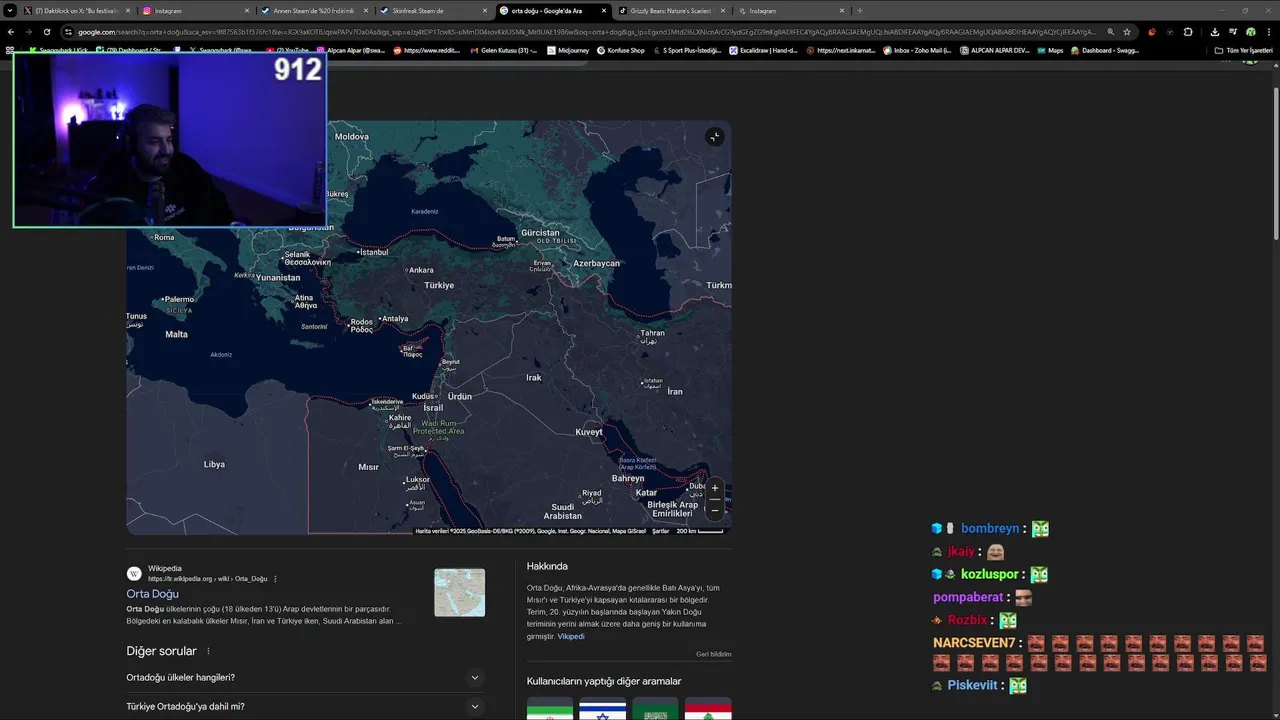This screenshot has height=720, width=1280.
Task: Open a new browser tab
Action: (x=859, y=10)
